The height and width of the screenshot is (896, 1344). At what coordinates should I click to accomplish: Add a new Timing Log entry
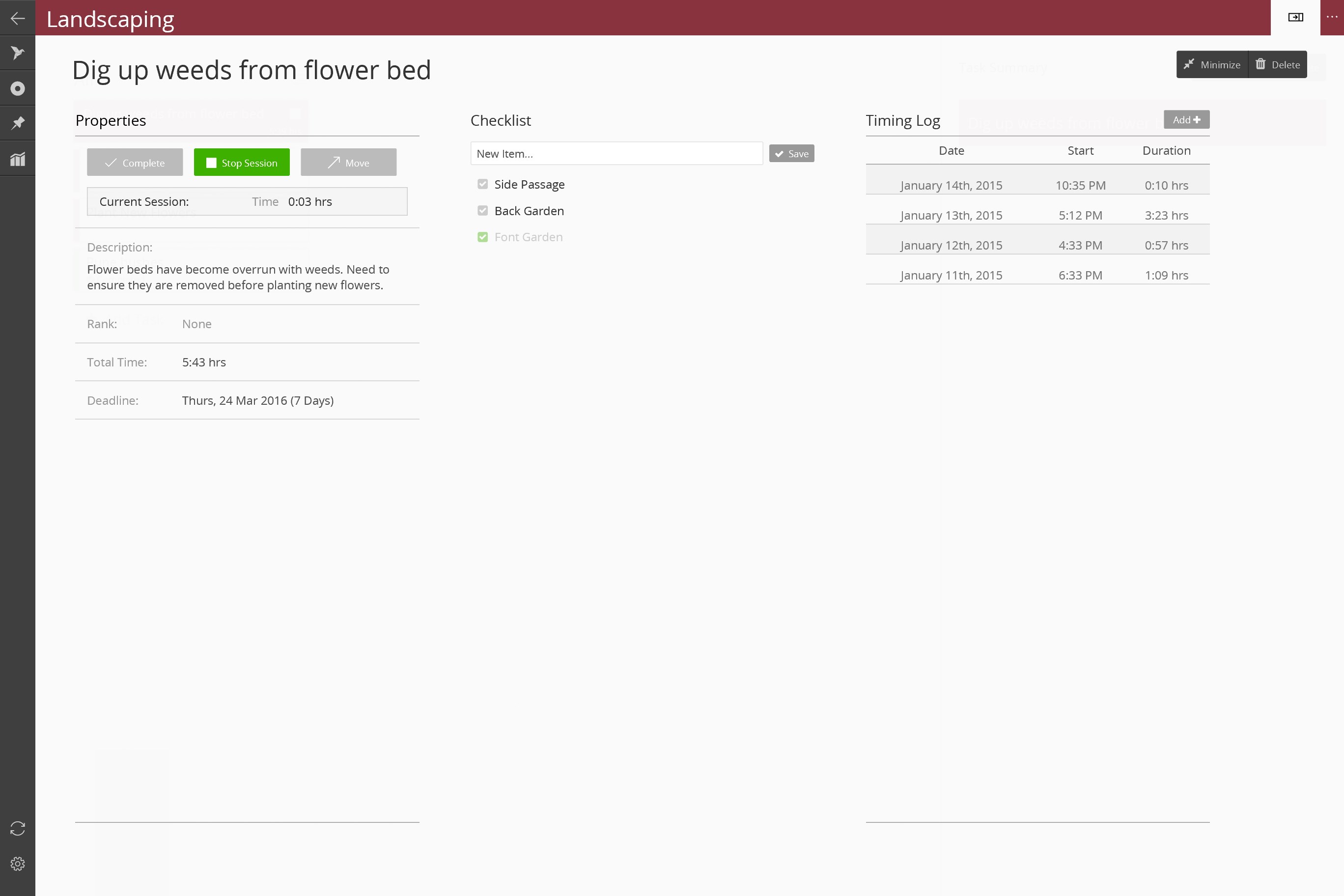point(1186,119)
